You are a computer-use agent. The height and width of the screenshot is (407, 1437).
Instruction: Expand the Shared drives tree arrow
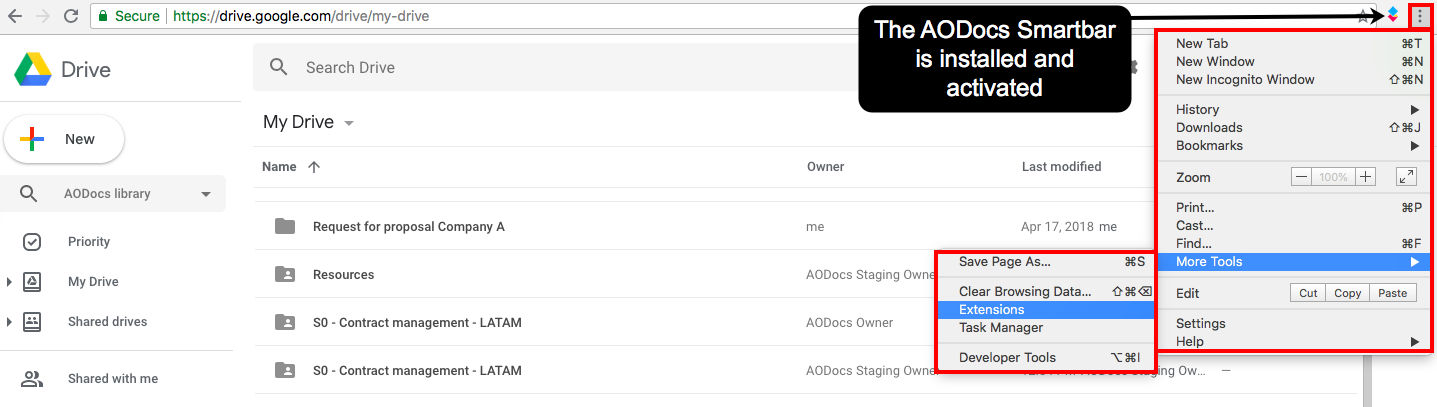click(x=9, y=322)
